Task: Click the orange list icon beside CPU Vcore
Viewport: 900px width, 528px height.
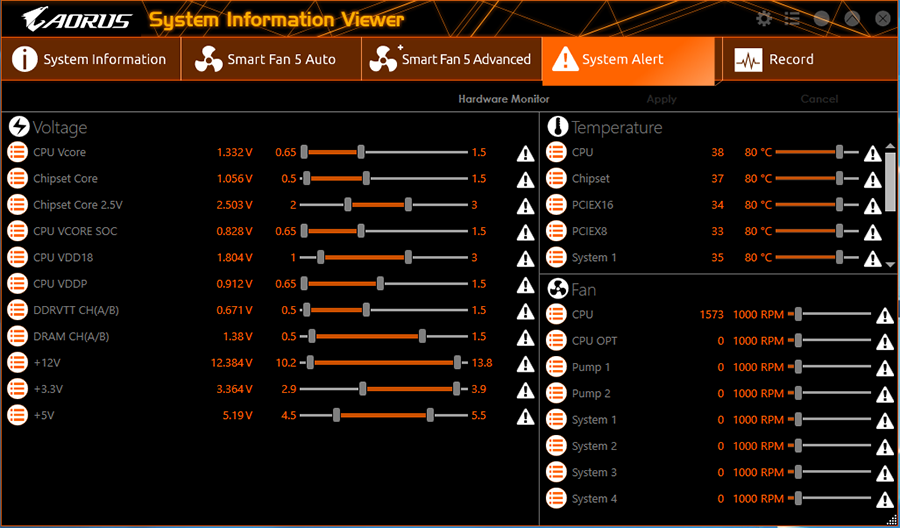Action: pyautogui.click(x=18, y=152)
